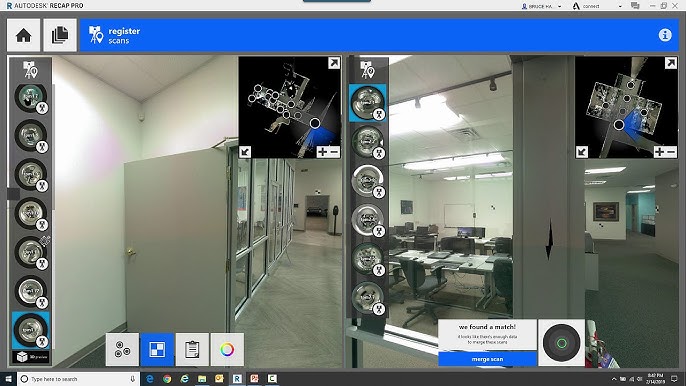Image resolution: width=686 pixels, height=386 pixels.
Task: Go to the Home screen
Action: (24, 35)
